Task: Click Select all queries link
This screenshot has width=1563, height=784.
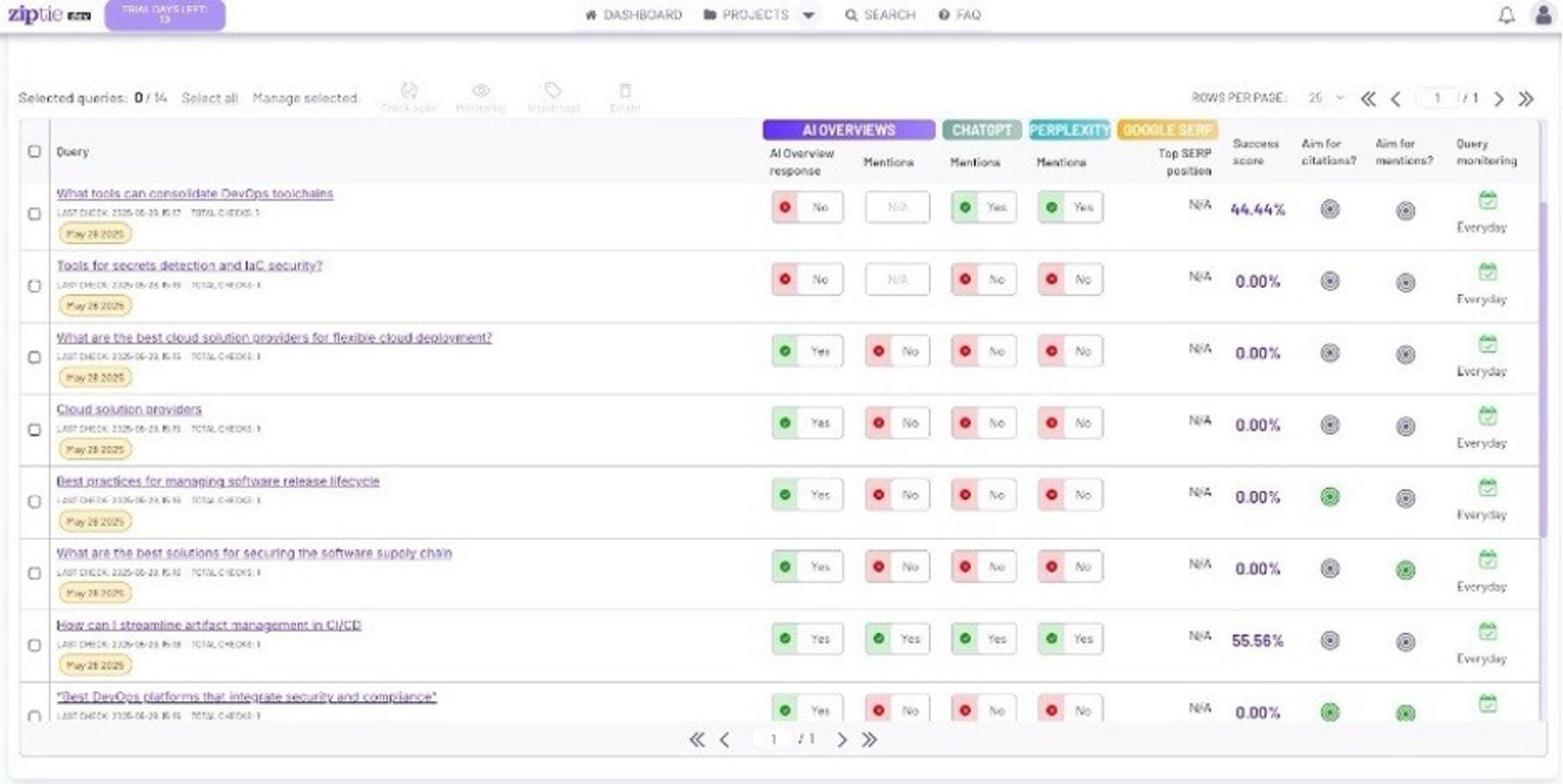Action: point(209,98)
